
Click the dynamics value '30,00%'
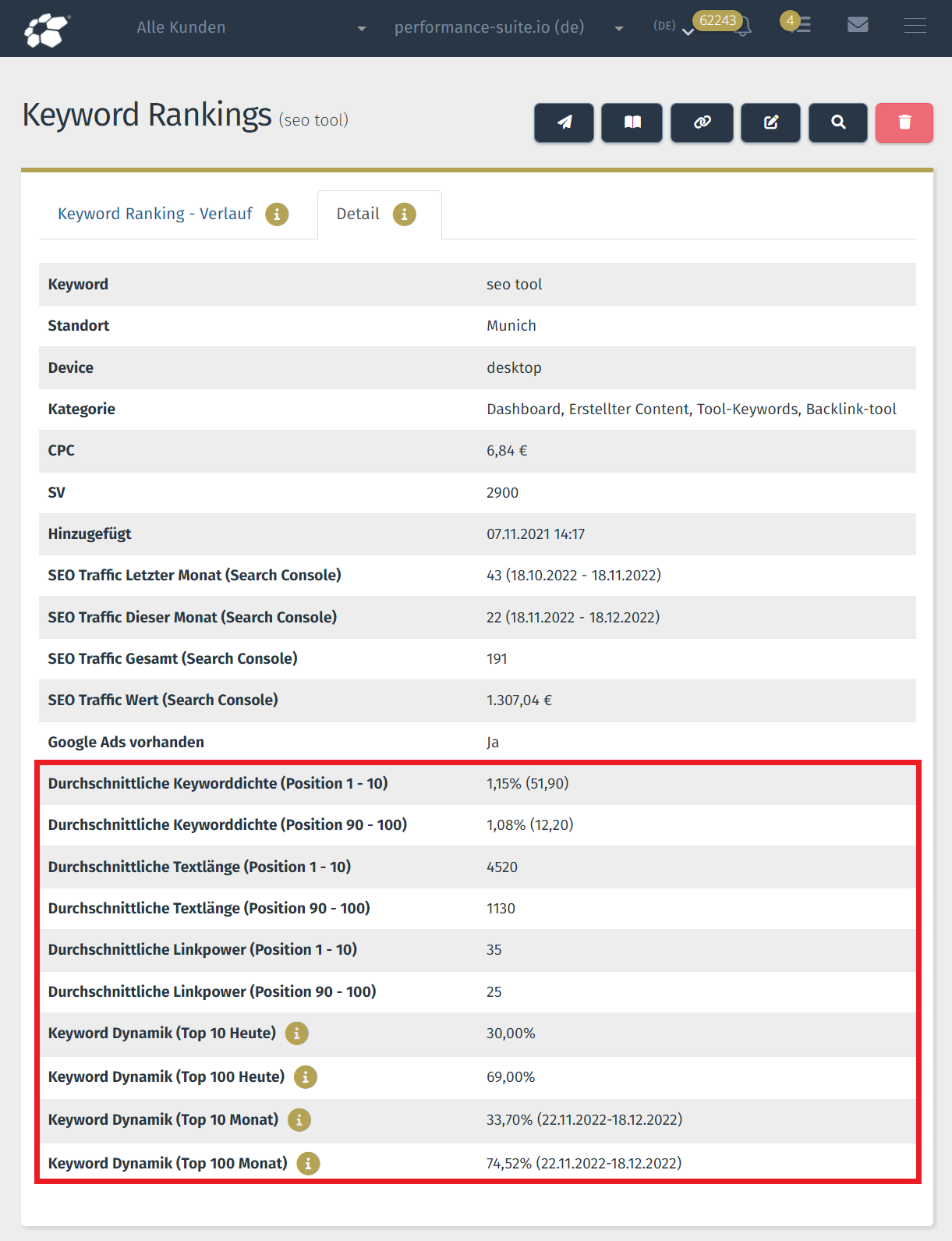[x=511, y=1034]
